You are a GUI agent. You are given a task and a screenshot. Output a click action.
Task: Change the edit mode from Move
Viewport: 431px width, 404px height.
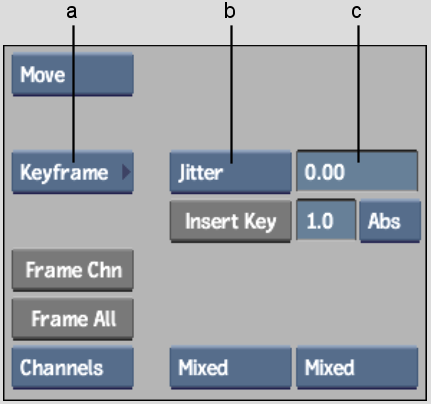click(73, 75)
